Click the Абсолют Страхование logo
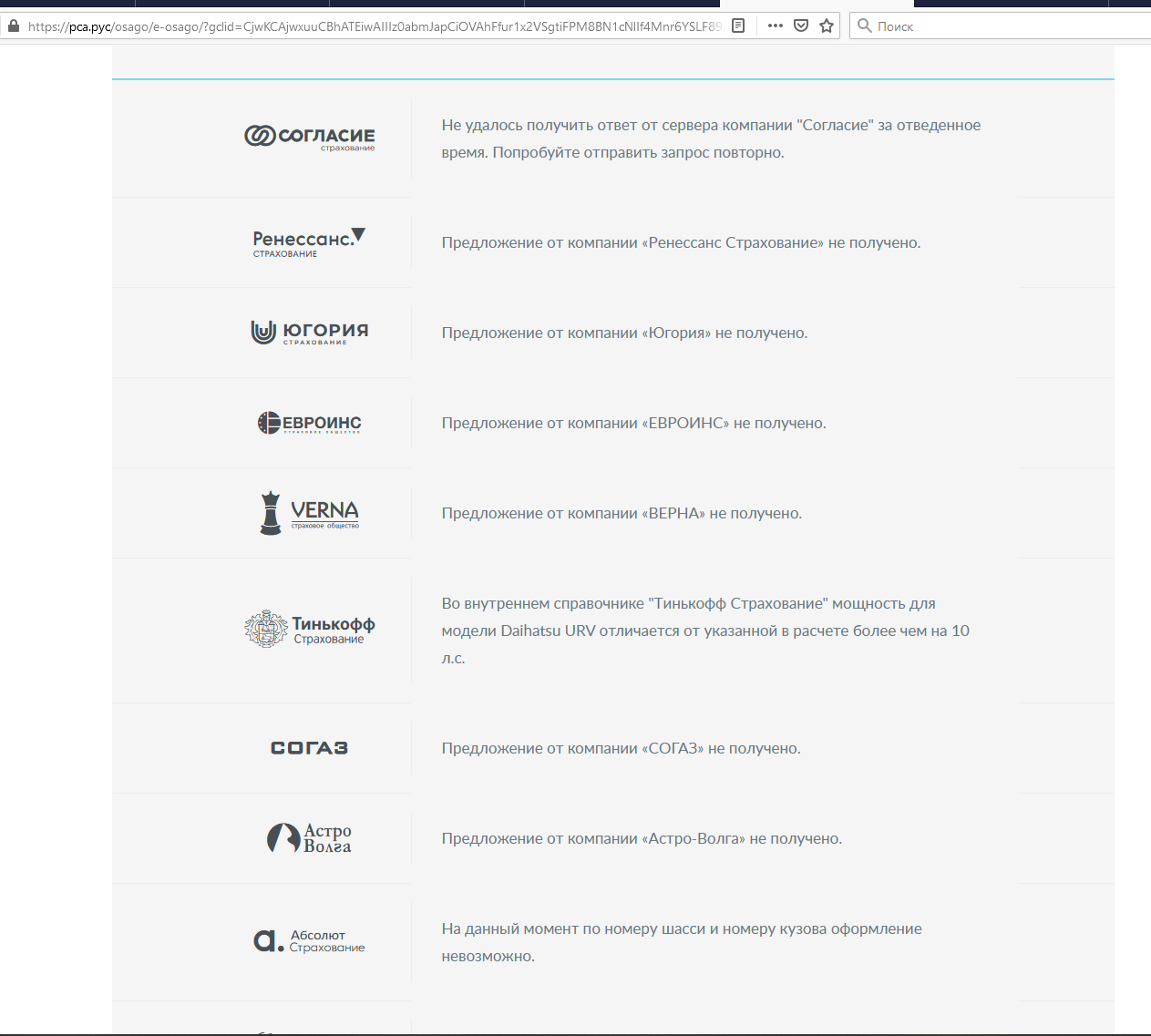Screen dimensions: 1151x1036 (310, 941)
